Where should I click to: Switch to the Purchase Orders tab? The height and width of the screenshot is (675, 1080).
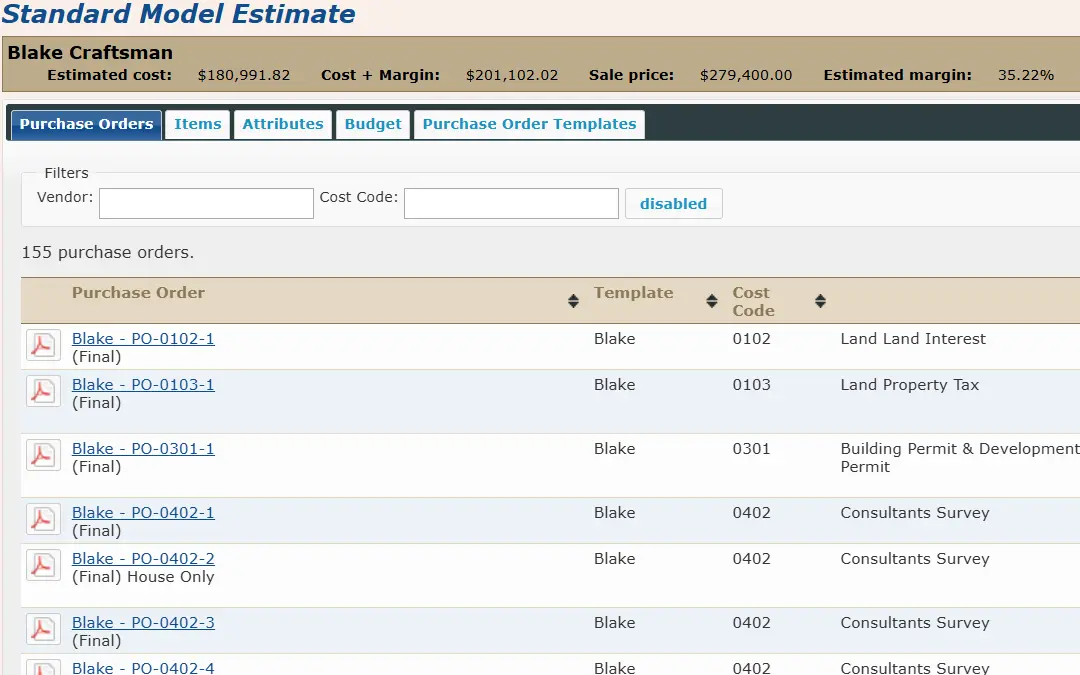click(86, 125)
